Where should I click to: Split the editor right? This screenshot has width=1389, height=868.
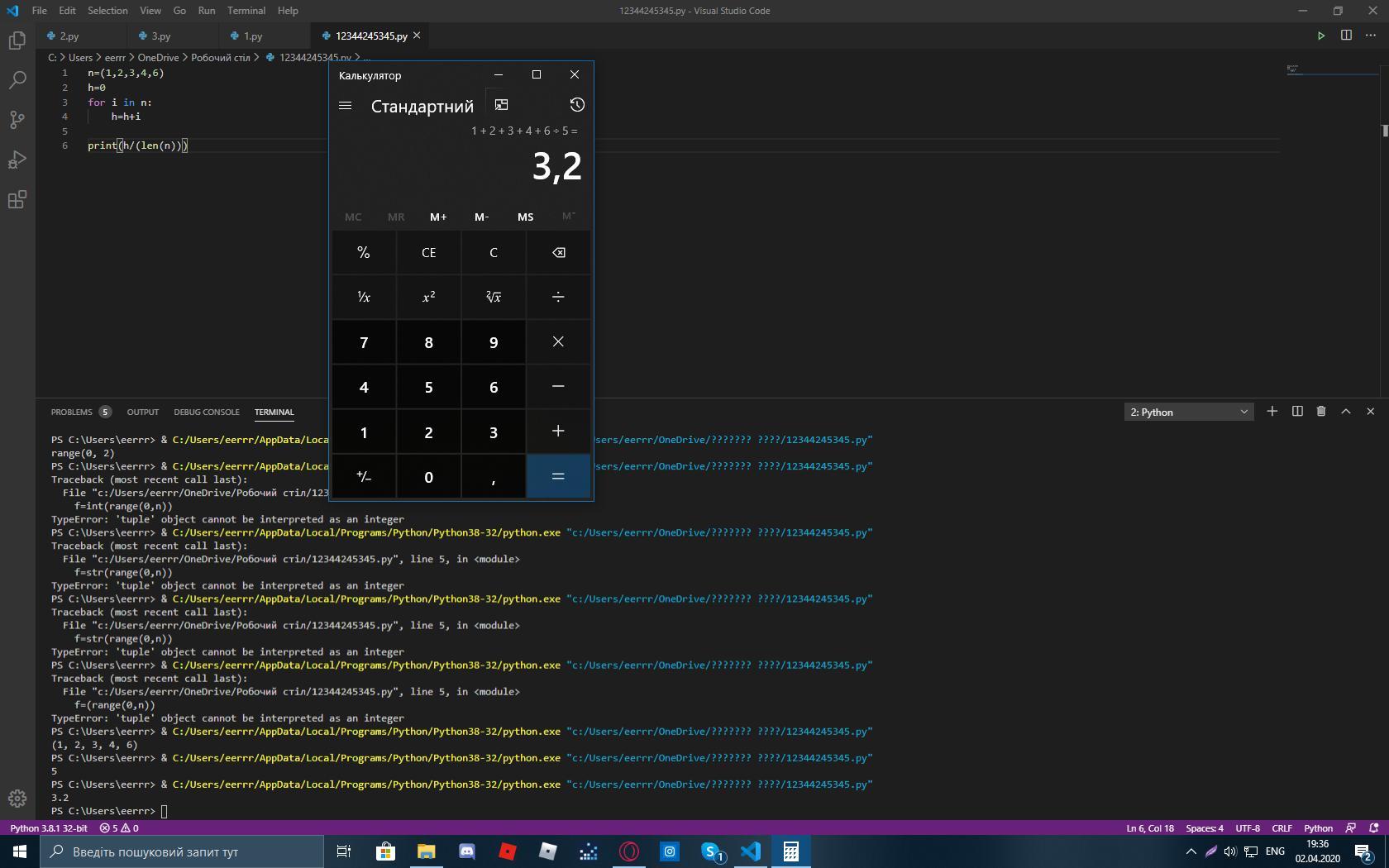(1346, 36)
